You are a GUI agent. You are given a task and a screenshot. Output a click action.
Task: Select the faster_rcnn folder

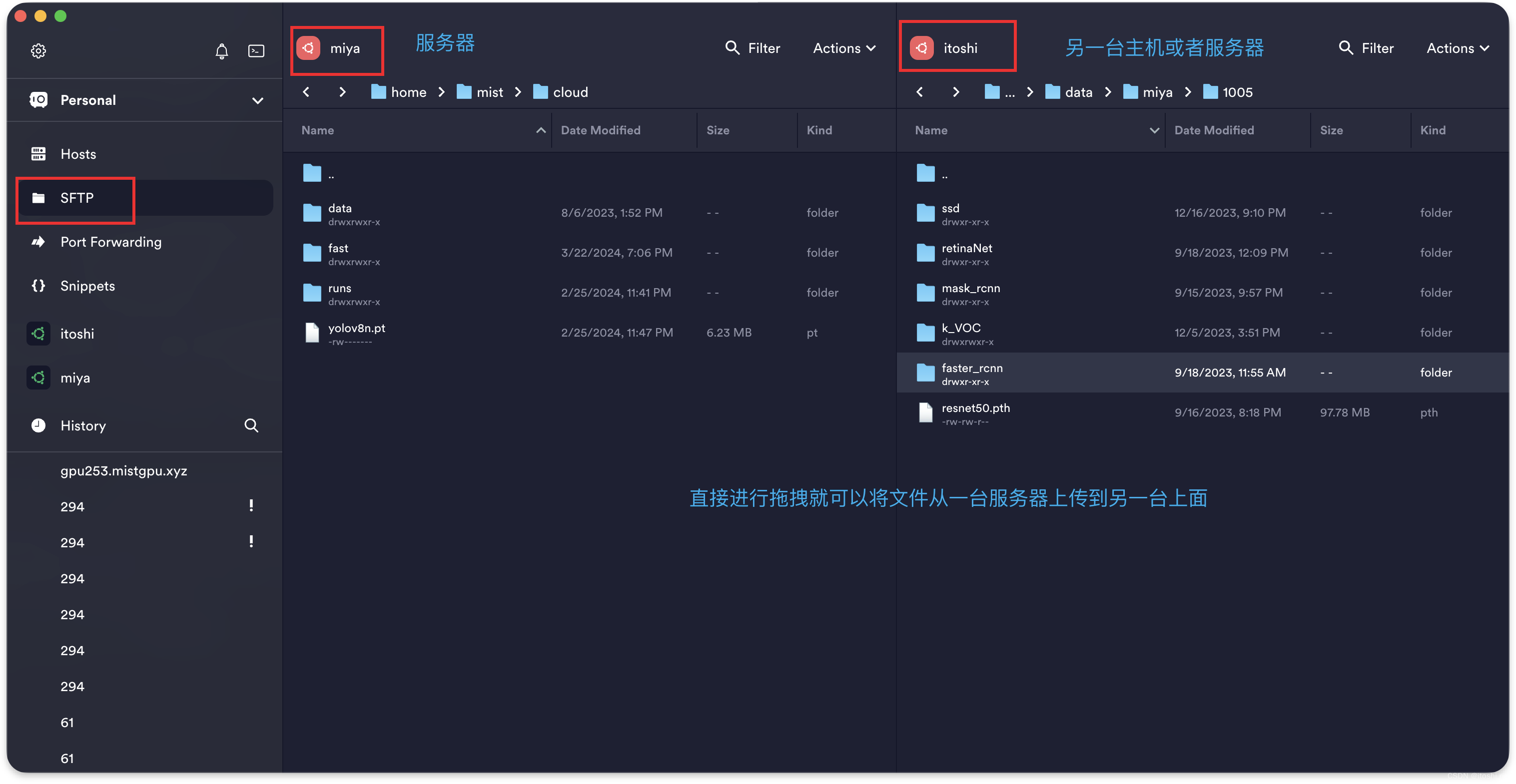click(x=1203, y=373)
